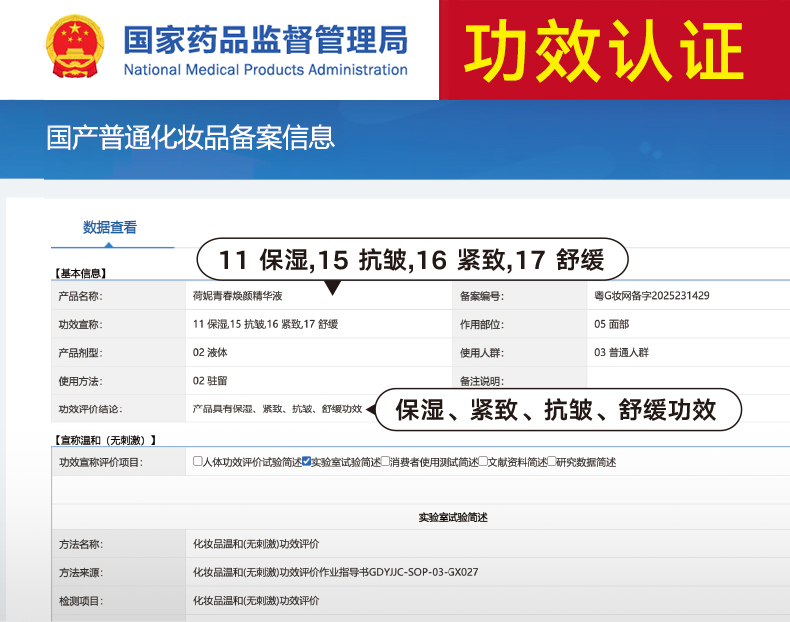Click method source text with GDYJJC-SOP-03-GX027
The width and height of the screenshot is (790, 622).
click(336, 572)
